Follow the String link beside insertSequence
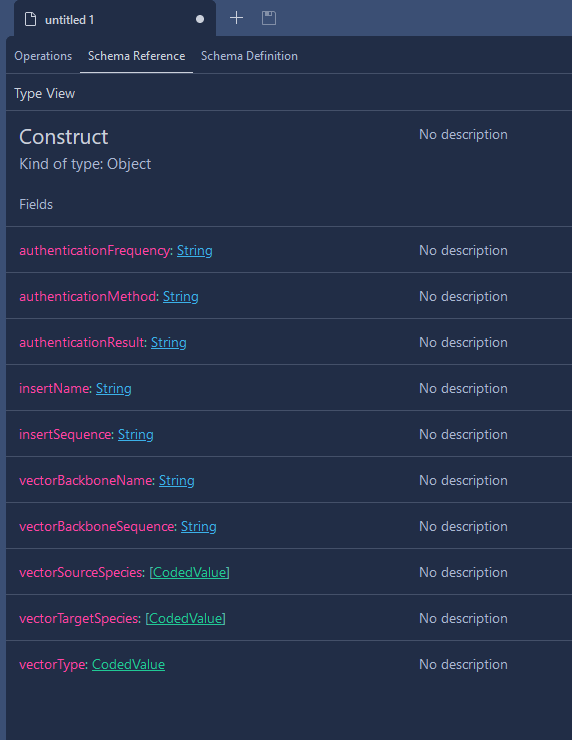Image resolution: width=572 pixels, height=740 pixels. (135, 435)
